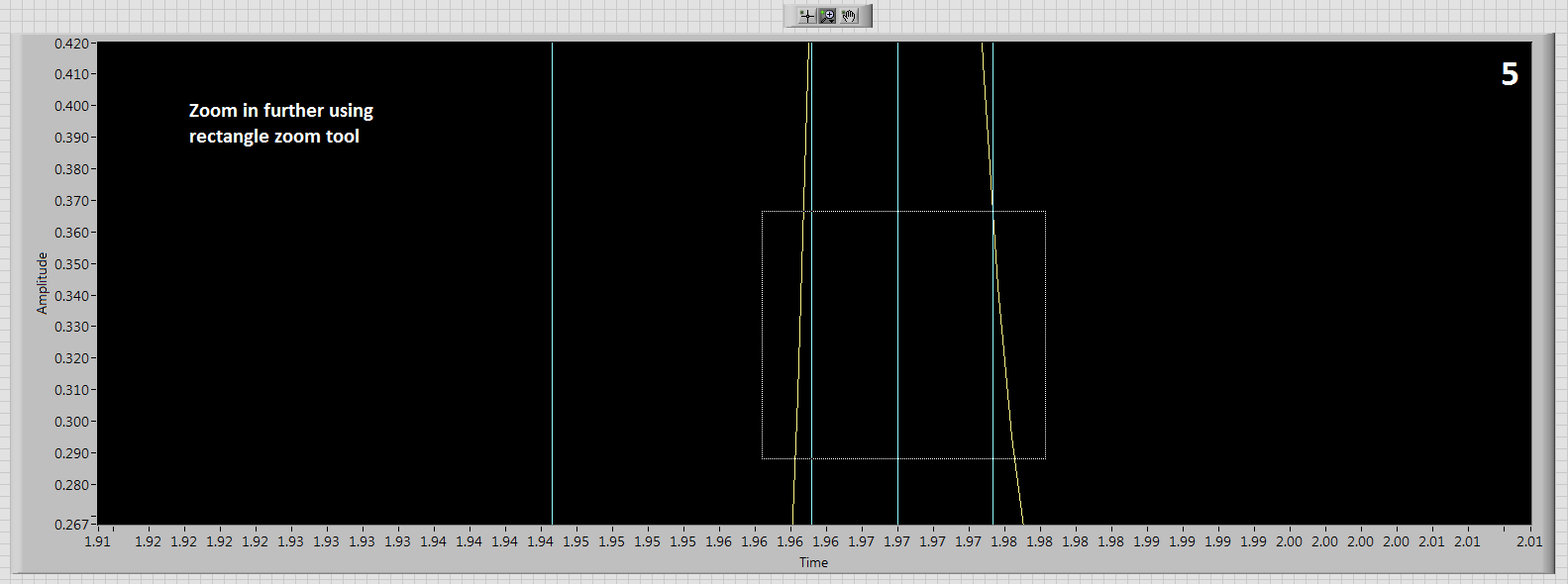Select the pale vertical cursor line near 1.94

coord(552,283)
